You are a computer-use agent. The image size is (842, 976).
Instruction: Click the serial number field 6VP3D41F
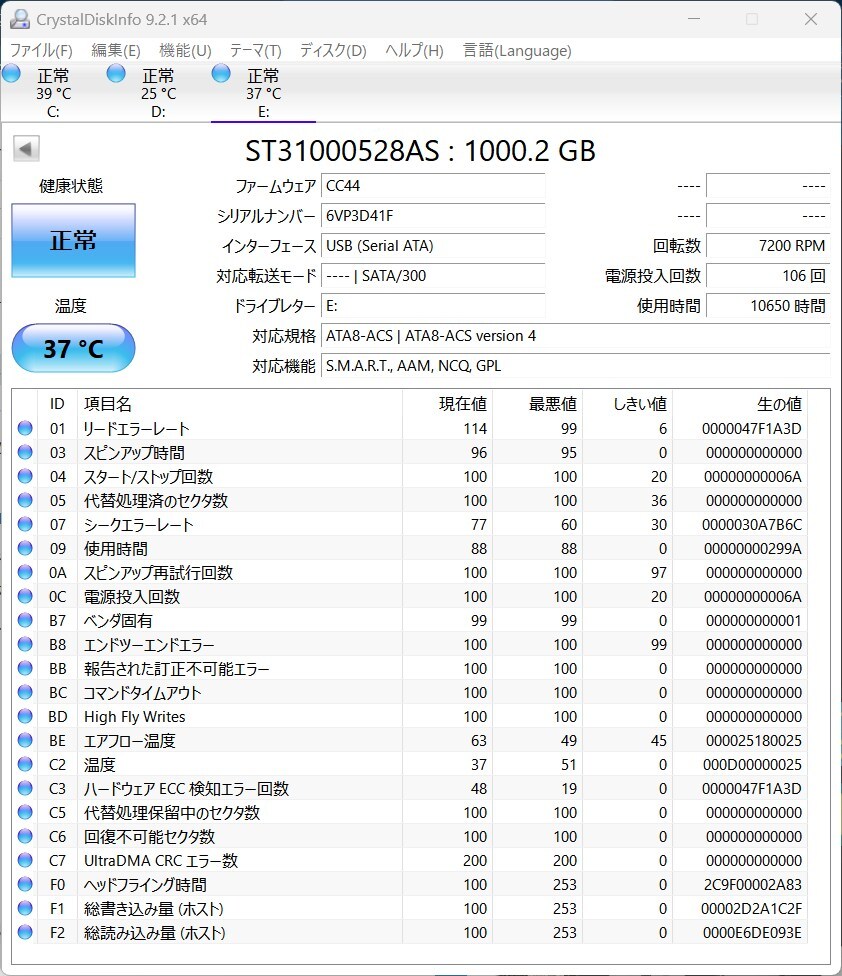tap(433, 215)
